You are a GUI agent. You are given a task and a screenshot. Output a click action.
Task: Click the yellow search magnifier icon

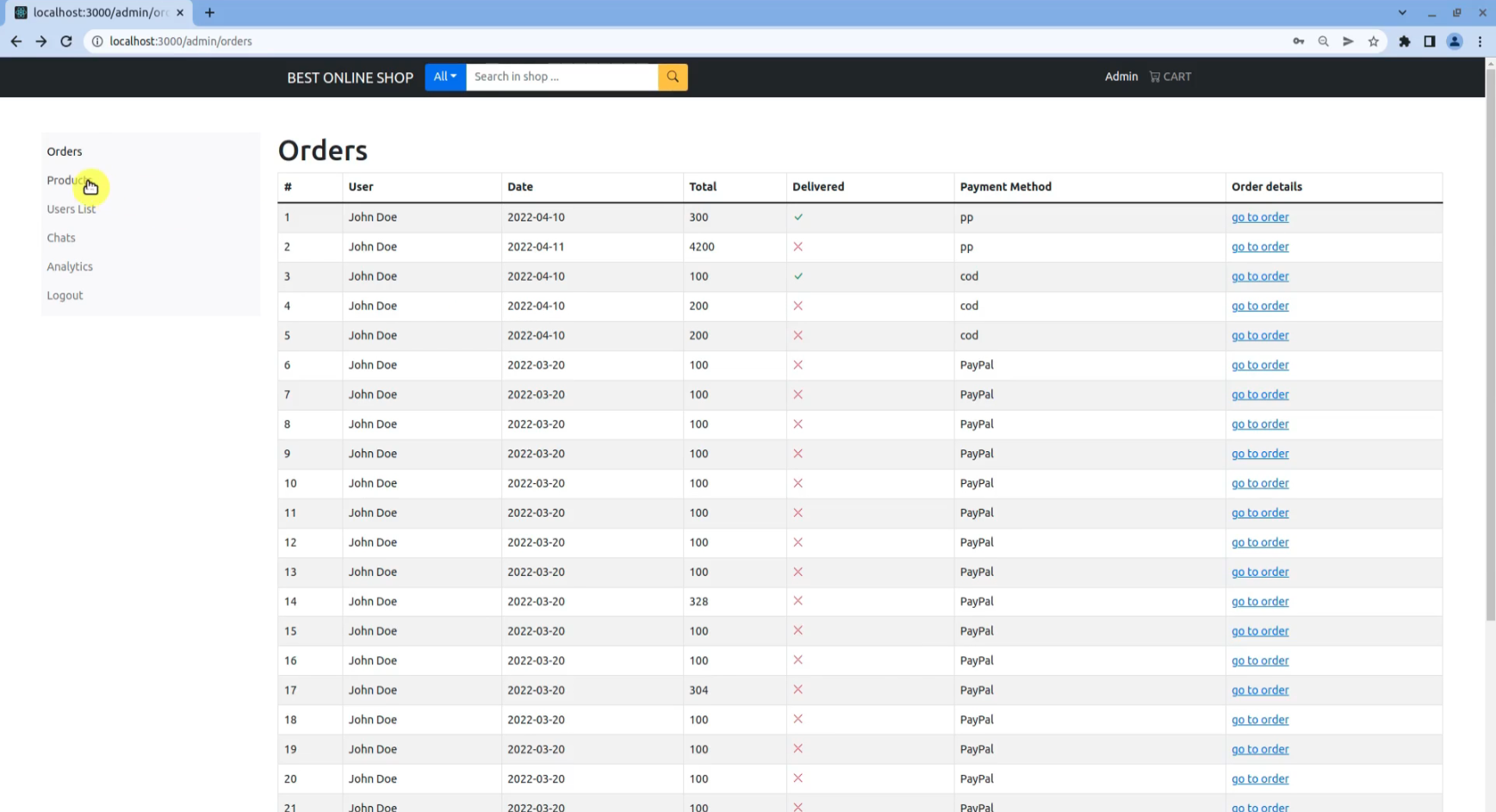pos(672,77)
